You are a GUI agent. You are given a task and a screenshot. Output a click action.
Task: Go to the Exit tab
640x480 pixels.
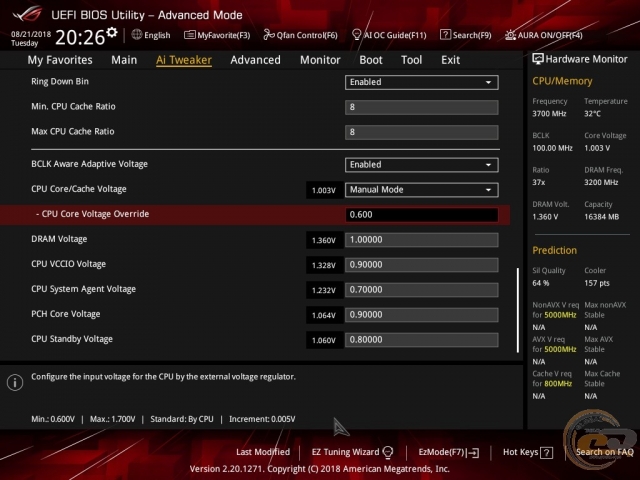(x=451, y=60)
